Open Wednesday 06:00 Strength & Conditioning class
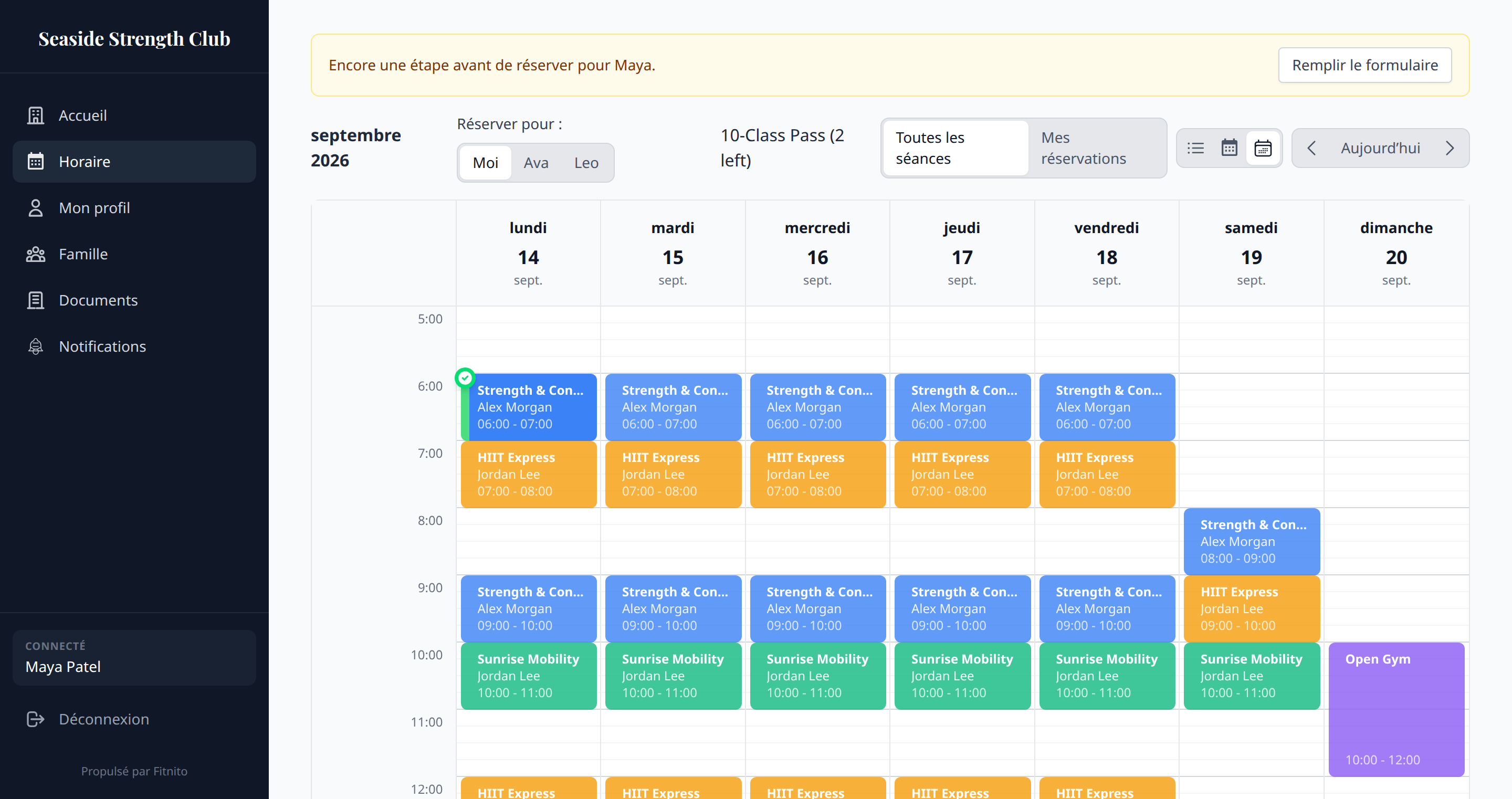Screen dimensions: 1512x799 818,407
